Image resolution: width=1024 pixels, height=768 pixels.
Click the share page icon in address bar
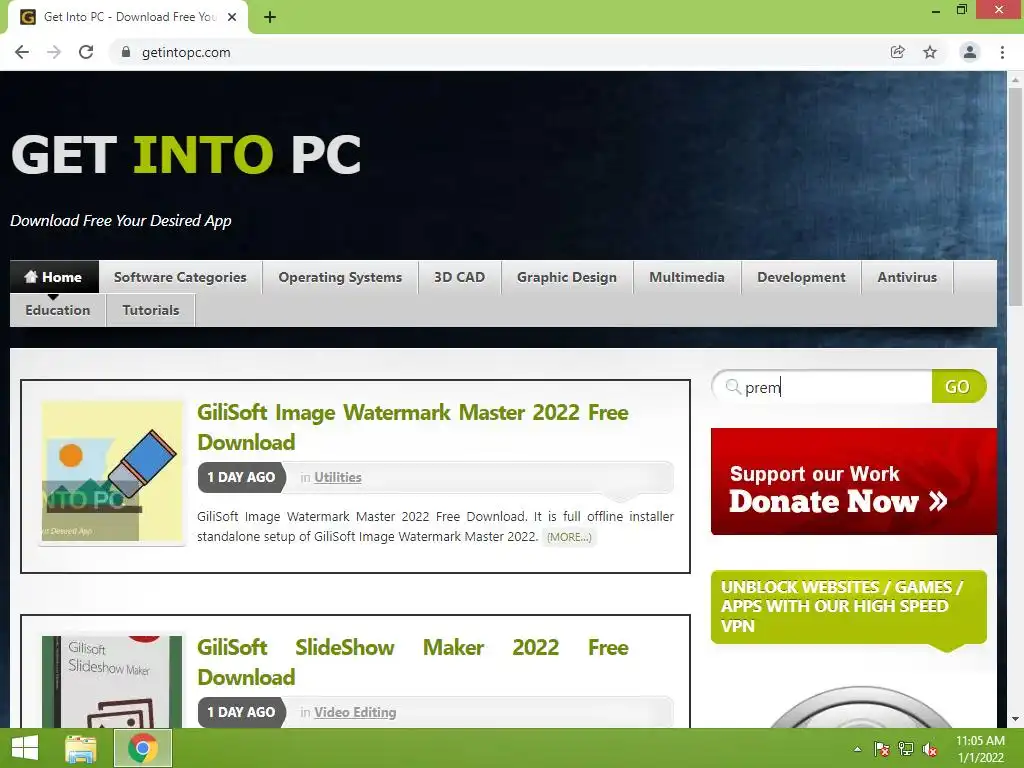898,52
